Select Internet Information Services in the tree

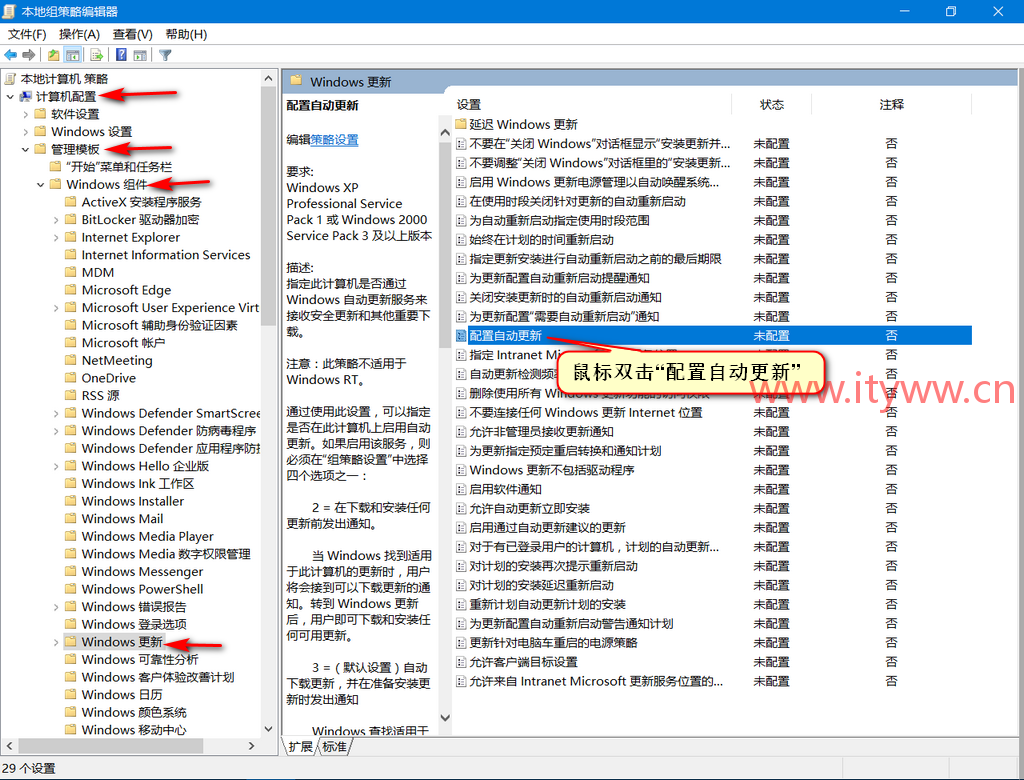pos(166,255)
